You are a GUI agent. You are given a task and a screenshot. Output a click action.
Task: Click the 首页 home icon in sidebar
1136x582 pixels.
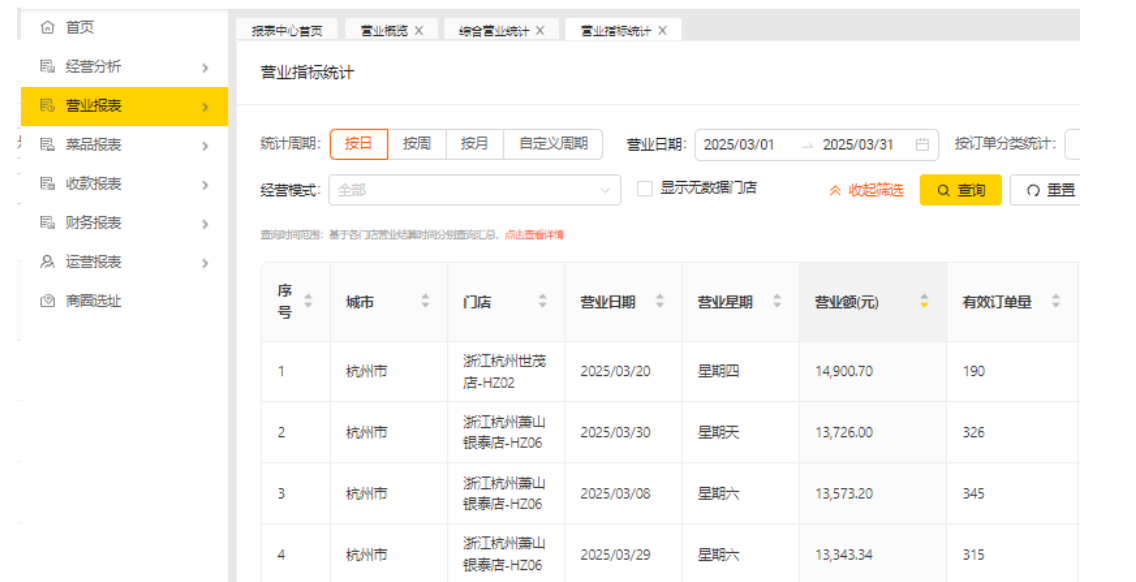pyautogui.click(x=47, y=28)
